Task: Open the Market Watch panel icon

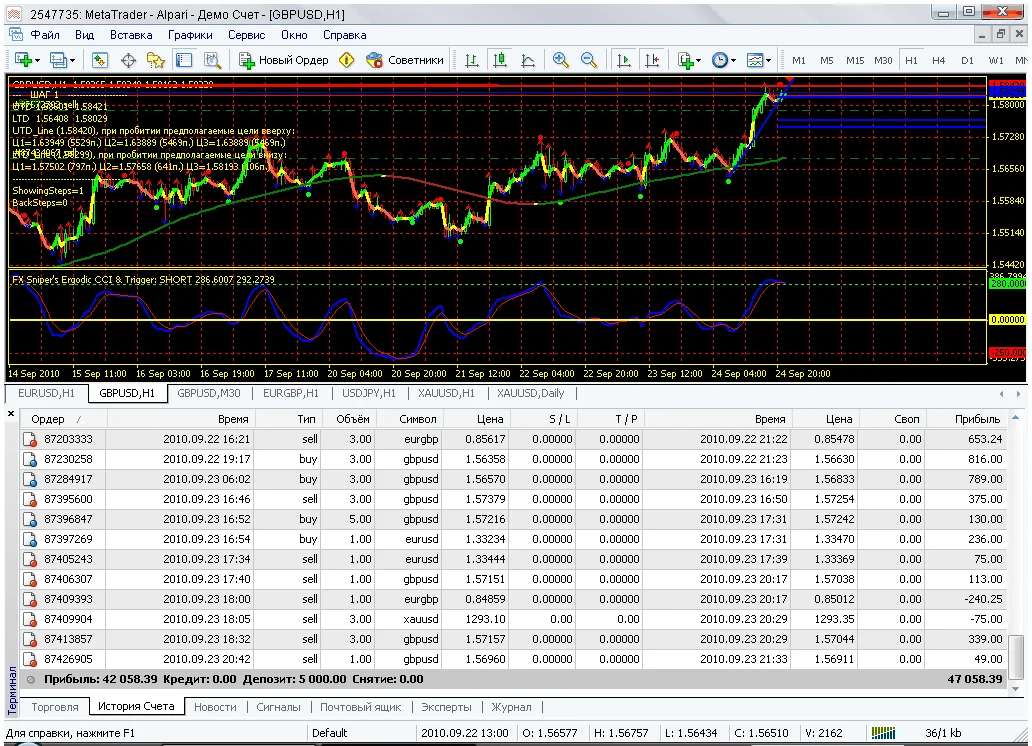Action: [101, 60]
